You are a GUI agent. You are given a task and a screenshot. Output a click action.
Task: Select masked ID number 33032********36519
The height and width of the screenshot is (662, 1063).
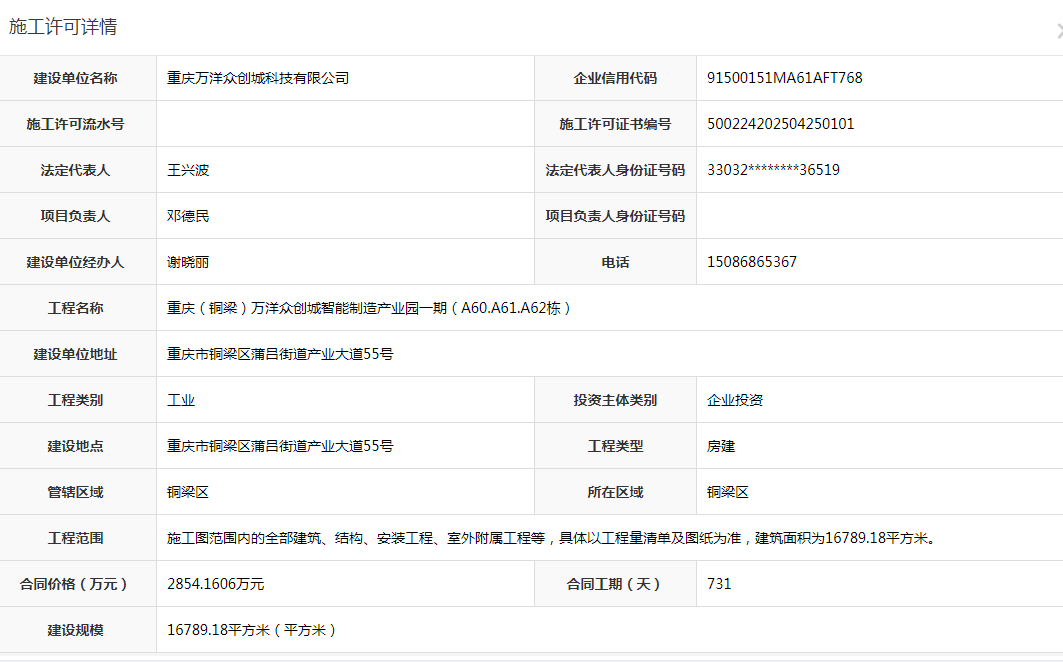773,170
